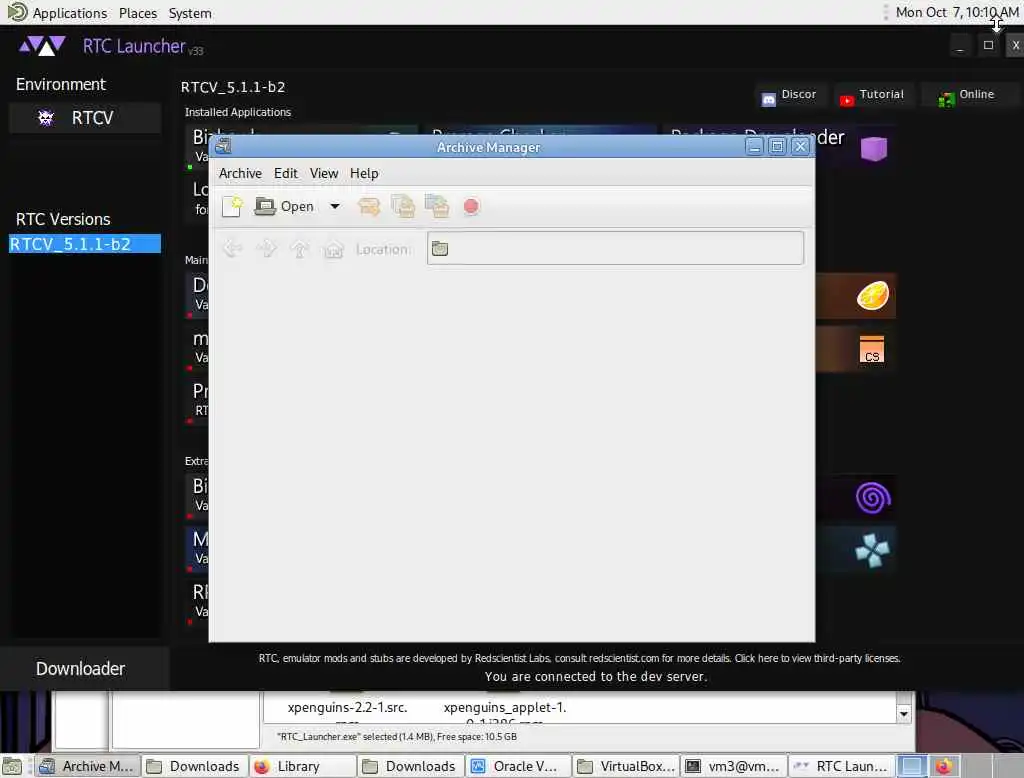Viewport: 1024px width, 778px height.
Task: Switch to vm3 terminal taskbar entry
Action: click(734, 766)
